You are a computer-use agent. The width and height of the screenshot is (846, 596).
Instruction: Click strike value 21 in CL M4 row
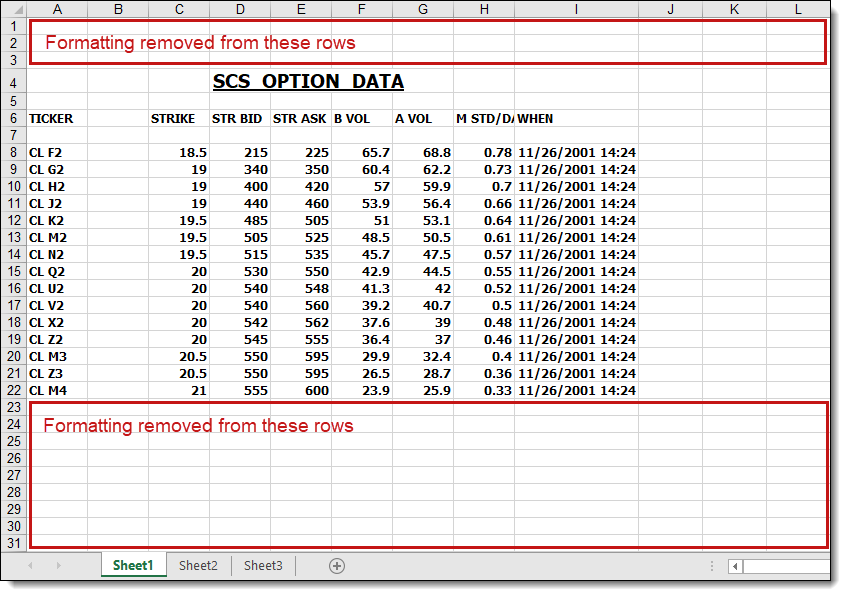point(179,391)
